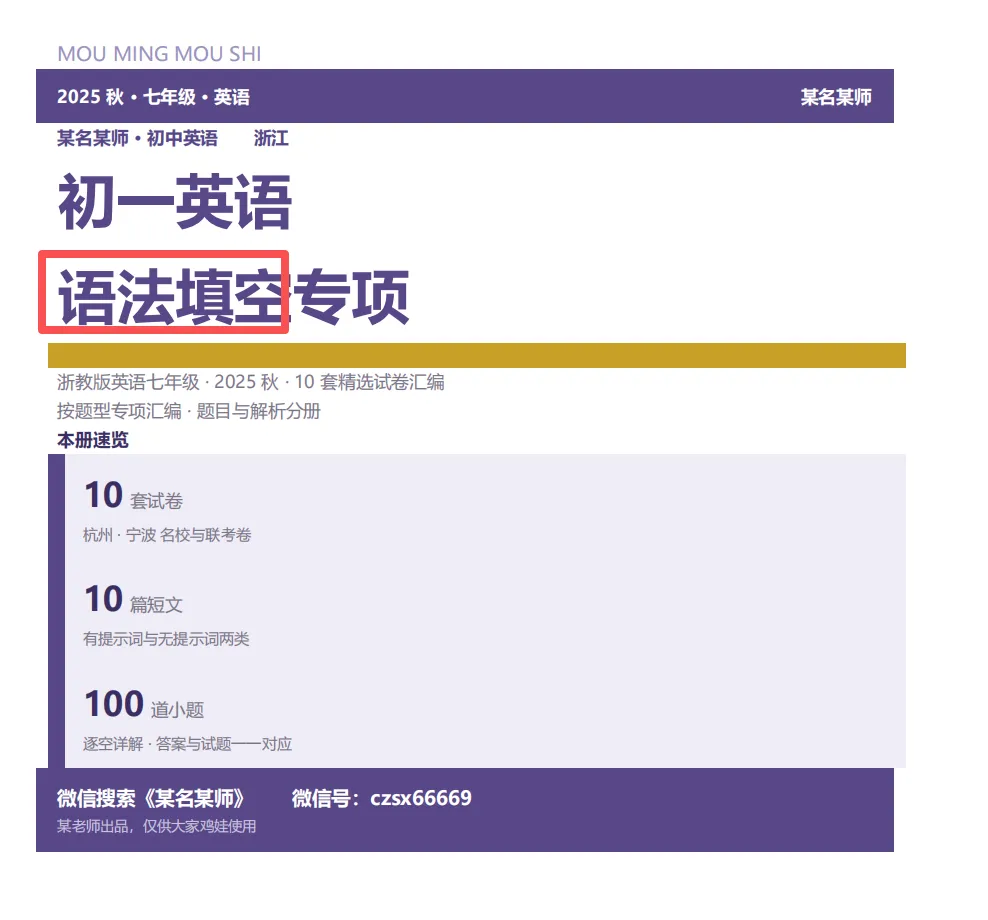Viewport: 988px width, 920px height.
Task: Click '某老师出品, 仅供大家鸡娃使用' footer note
Action: (156, 826)
